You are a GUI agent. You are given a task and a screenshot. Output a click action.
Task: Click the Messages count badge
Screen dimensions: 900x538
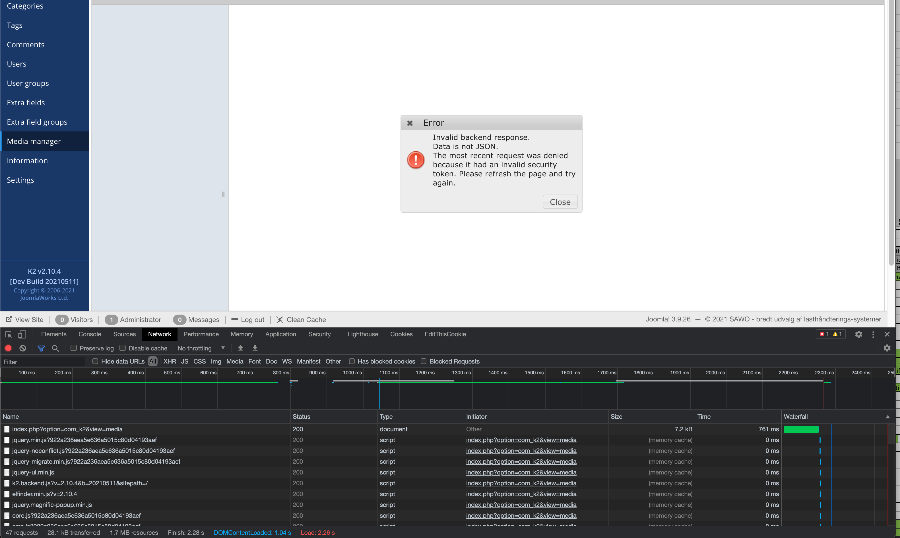pyautogui.click(x=179, y=319)
